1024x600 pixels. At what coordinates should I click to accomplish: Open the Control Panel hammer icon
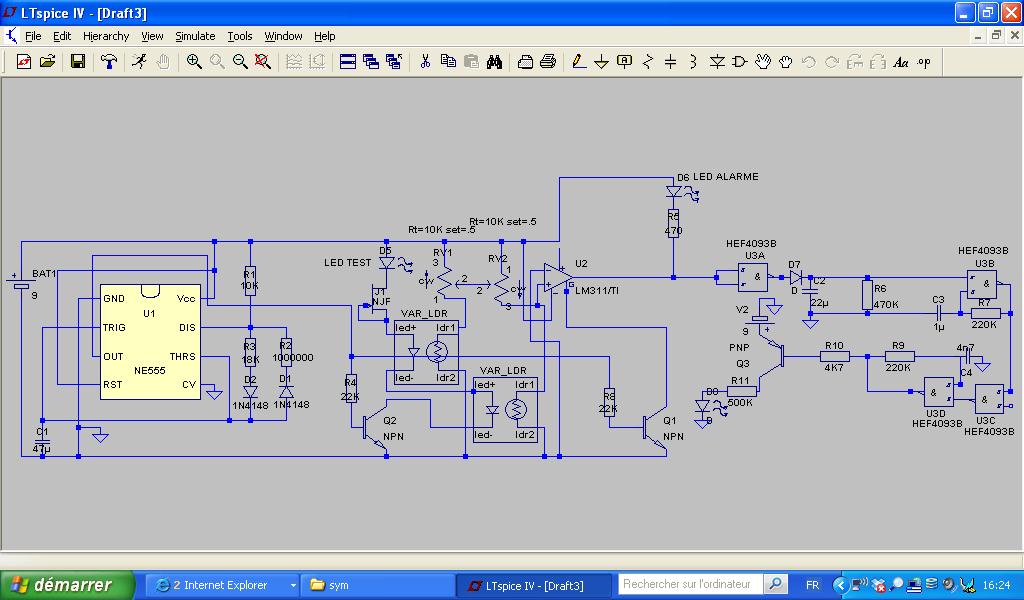click(x=108, y=61)
